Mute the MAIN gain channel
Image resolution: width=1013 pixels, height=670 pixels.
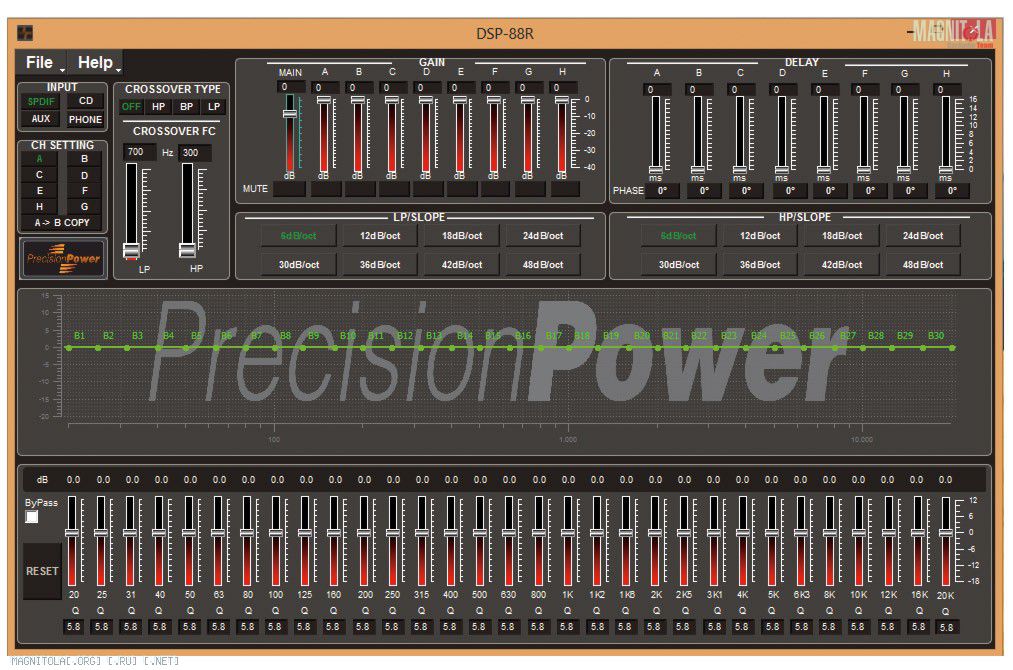point(289,189)
